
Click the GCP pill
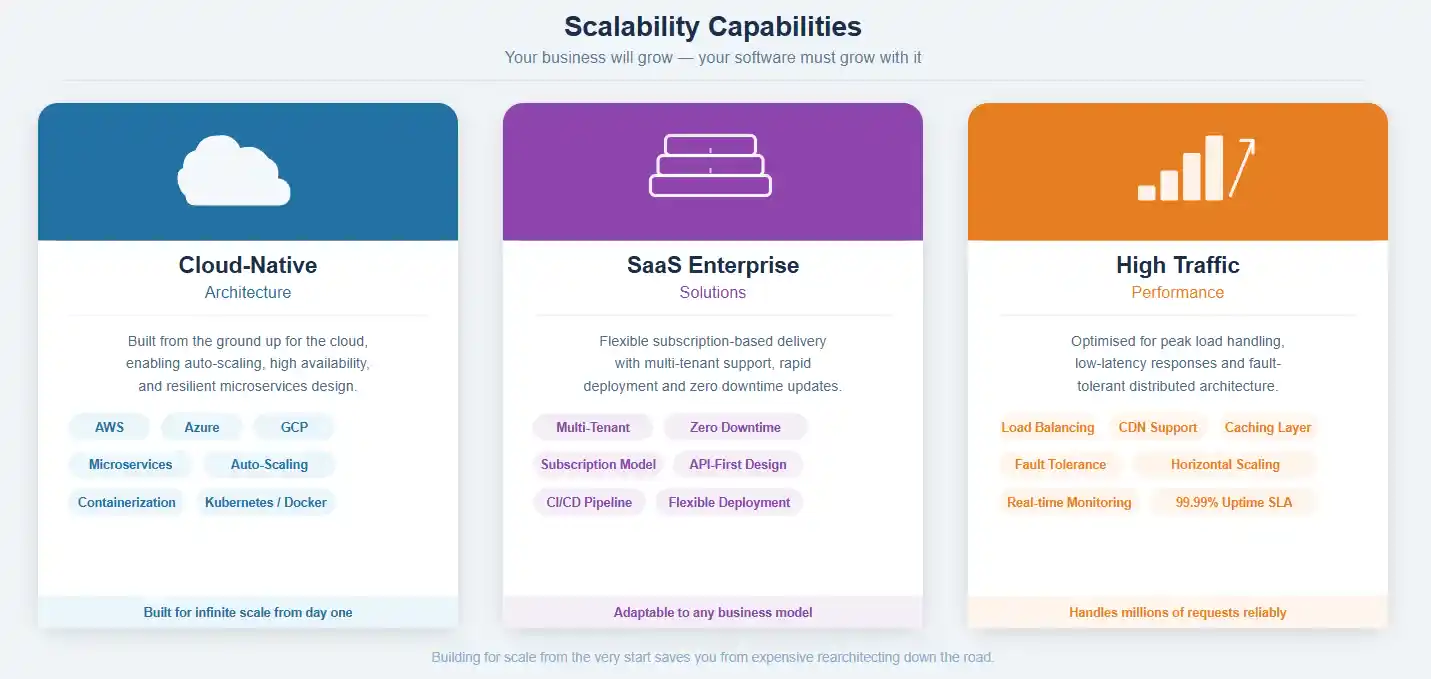pyautogui.click(x=294, y=427)
